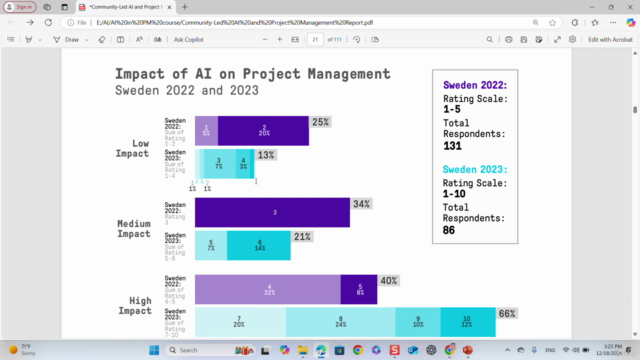This screenshot has width=640, height=360.
Task: Open the weather widget showing Sunny
Action: click(x=23, y=350)
